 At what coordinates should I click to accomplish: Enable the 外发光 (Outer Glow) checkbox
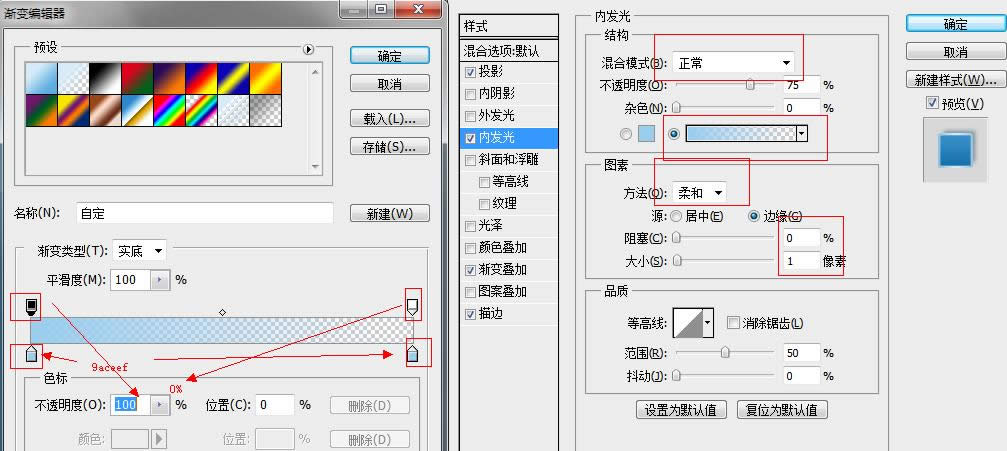point(471,116)
